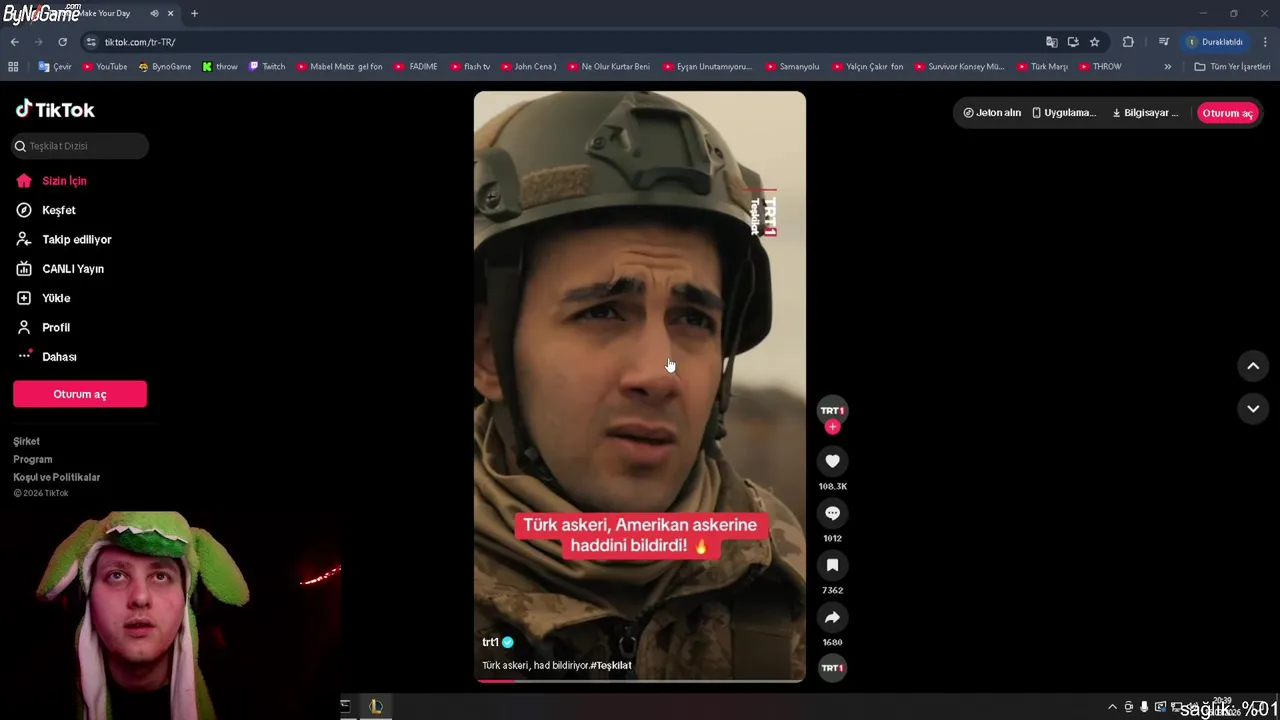Open the Türk Marşı bookmark
This screenshot has width=1280, height=720.
click(x=1041, y=67)
